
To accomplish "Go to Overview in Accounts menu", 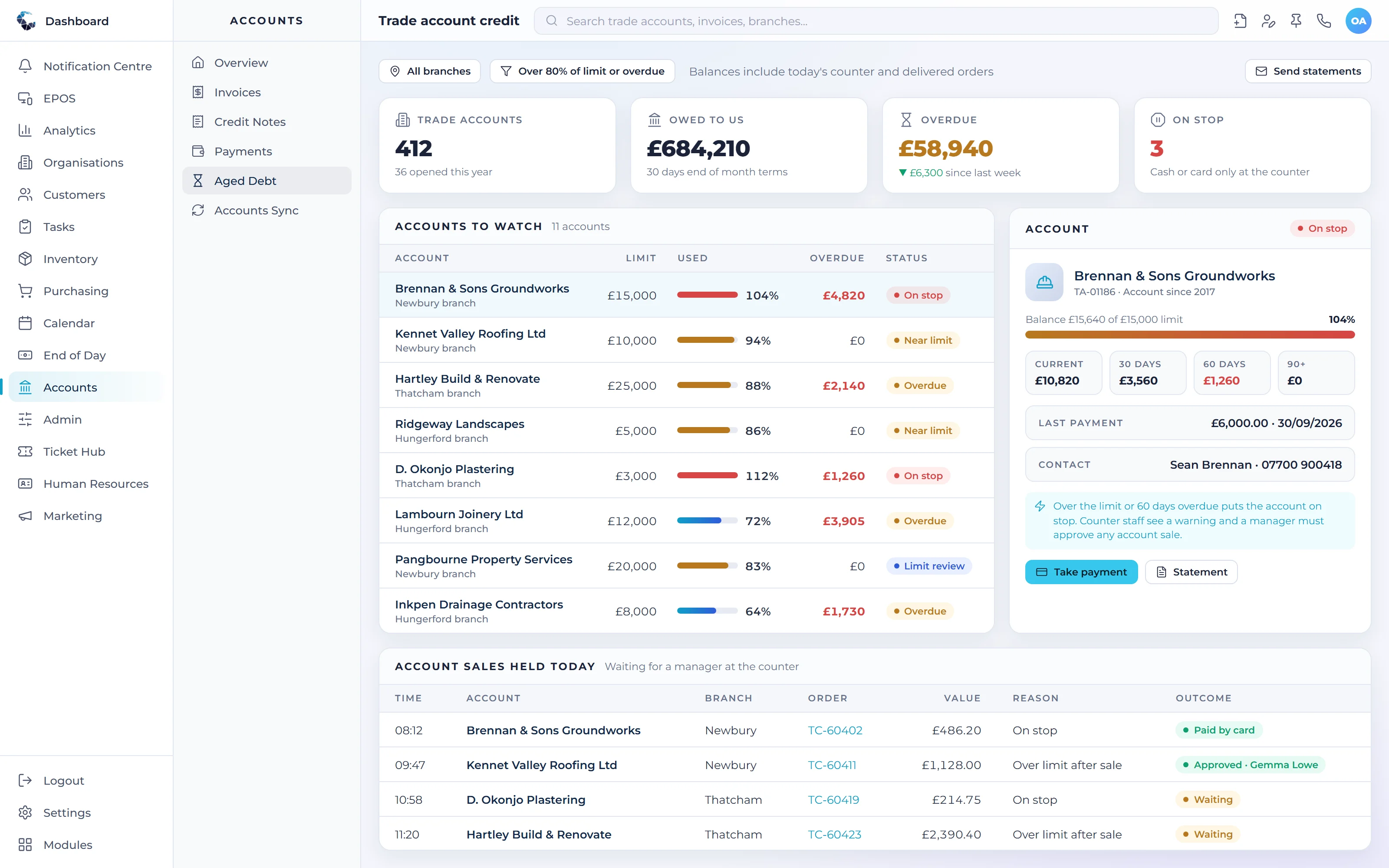I will click(x=267, y=62).
